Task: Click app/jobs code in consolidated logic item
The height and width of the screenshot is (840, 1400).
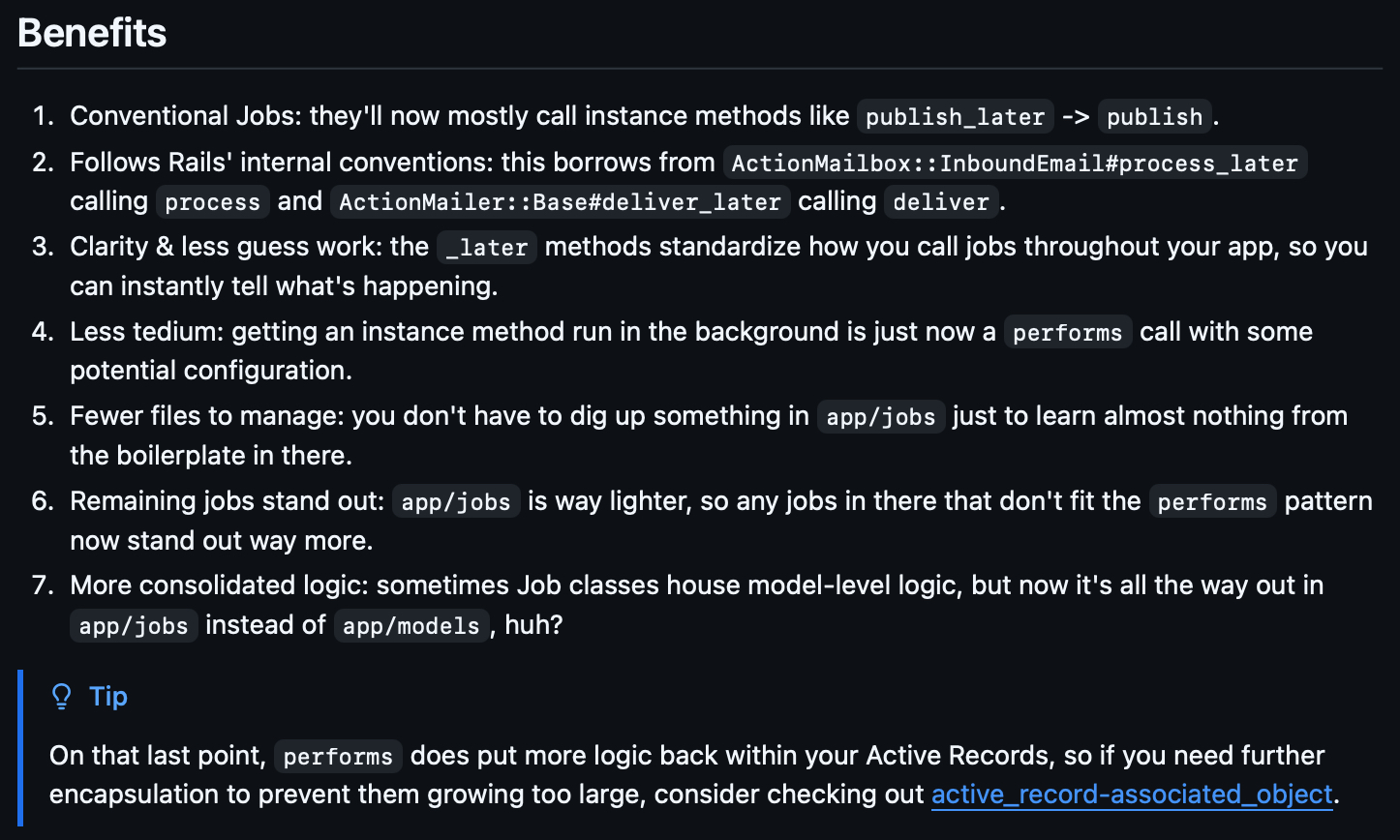Action: point(134,626)
